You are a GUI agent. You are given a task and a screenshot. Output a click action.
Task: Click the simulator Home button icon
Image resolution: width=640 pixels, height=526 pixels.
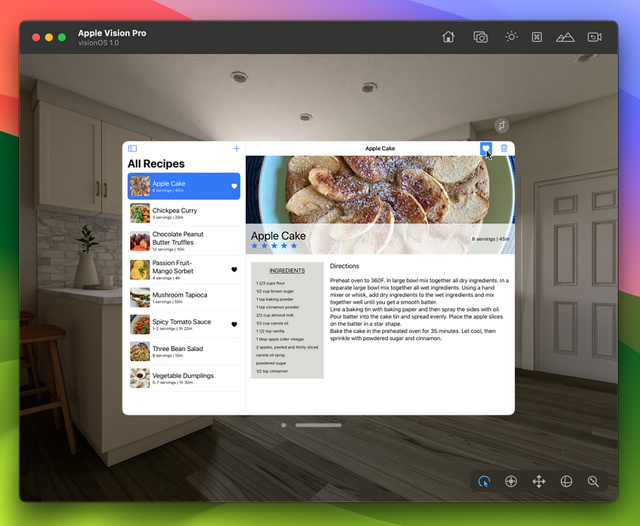click(x=448, y=37)
